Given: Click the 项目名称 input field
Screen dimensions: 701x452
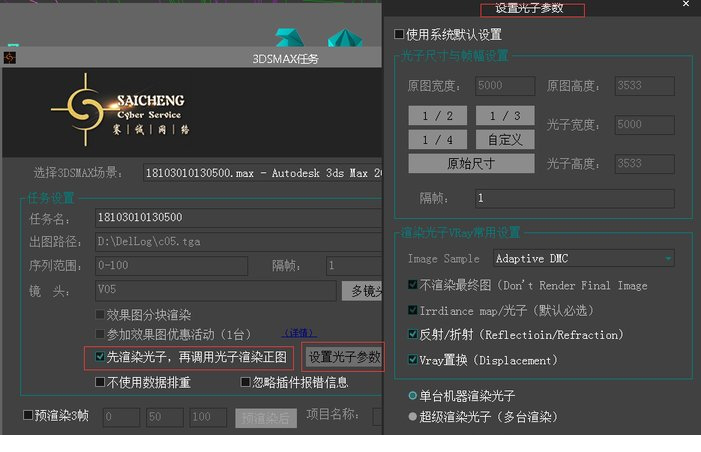Looking at the screenshot, I should (x=377, y=416).
